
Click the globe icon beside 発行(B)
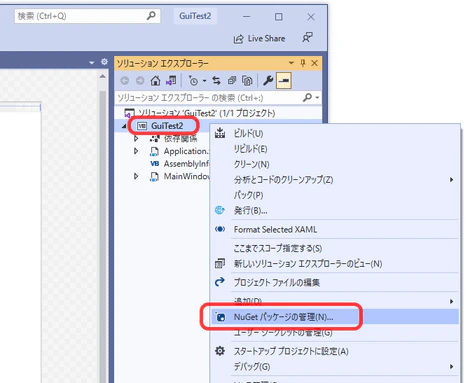[x=220, y=210]
